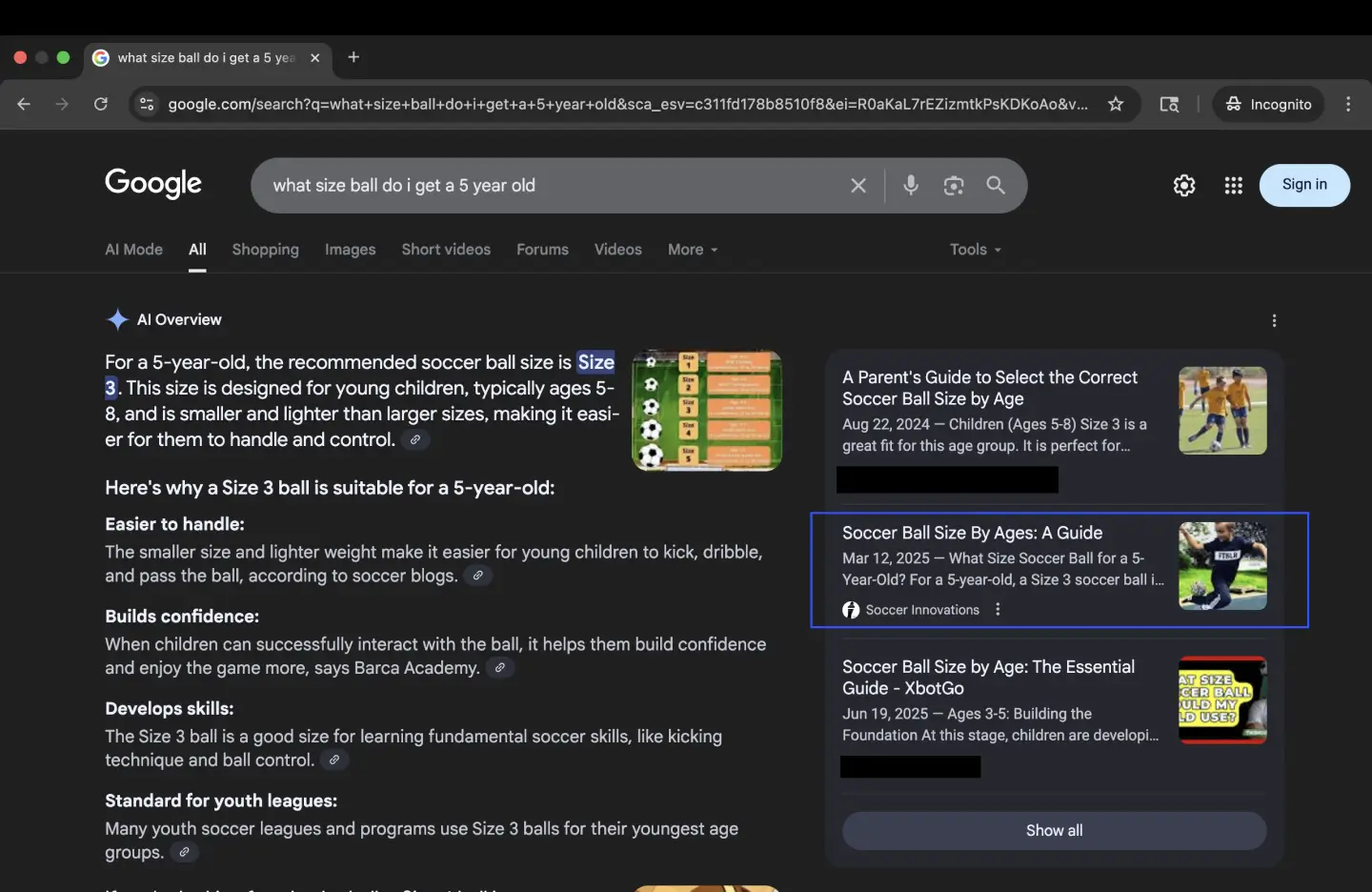
Task: Expand the Tools dropdown
Action: 975,250
